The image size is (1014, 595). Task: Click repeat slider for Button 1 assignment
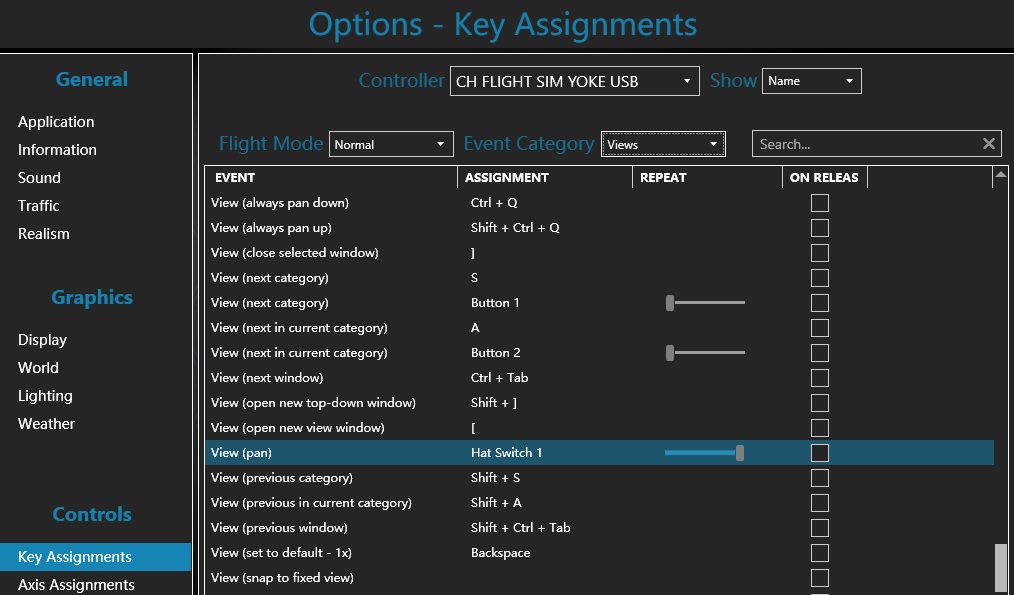point(671,303)
